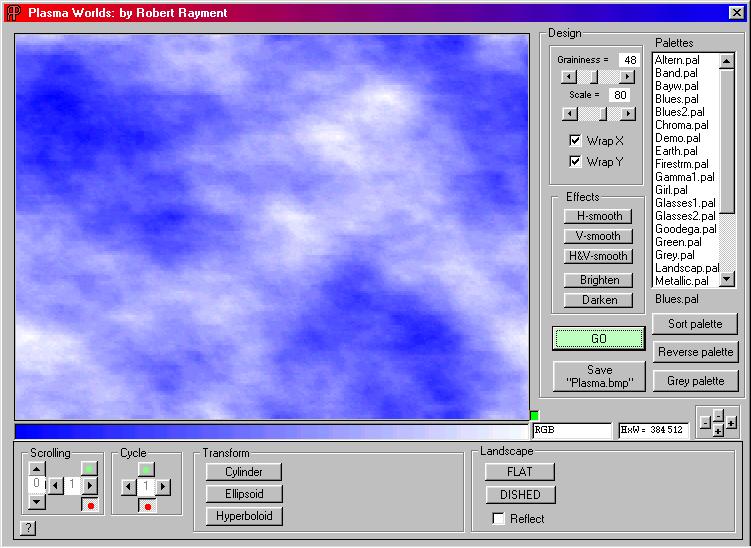Decrease Scale with the left arrow

coord(569,114)
